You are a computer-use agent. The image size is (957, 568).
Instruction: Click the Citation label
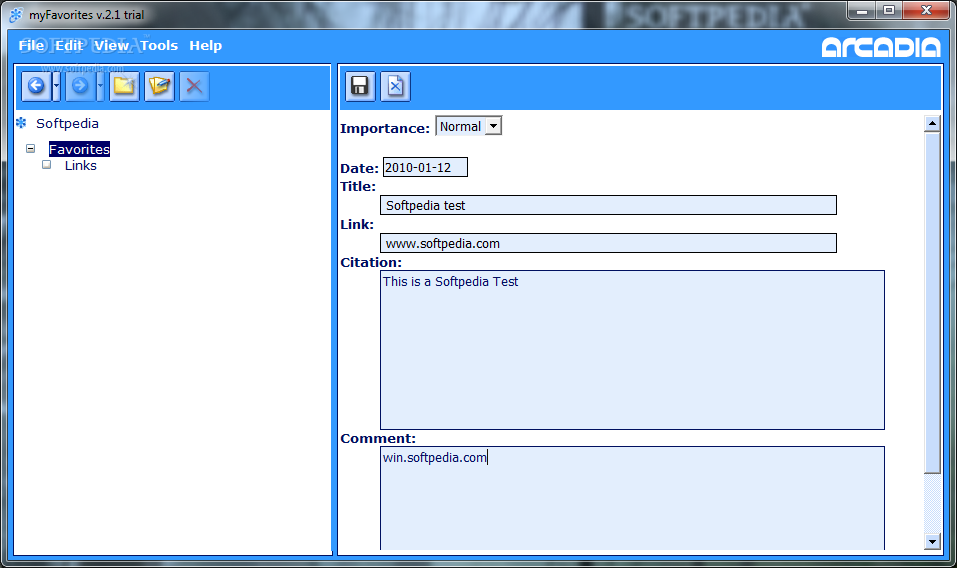tap(371, 262)
